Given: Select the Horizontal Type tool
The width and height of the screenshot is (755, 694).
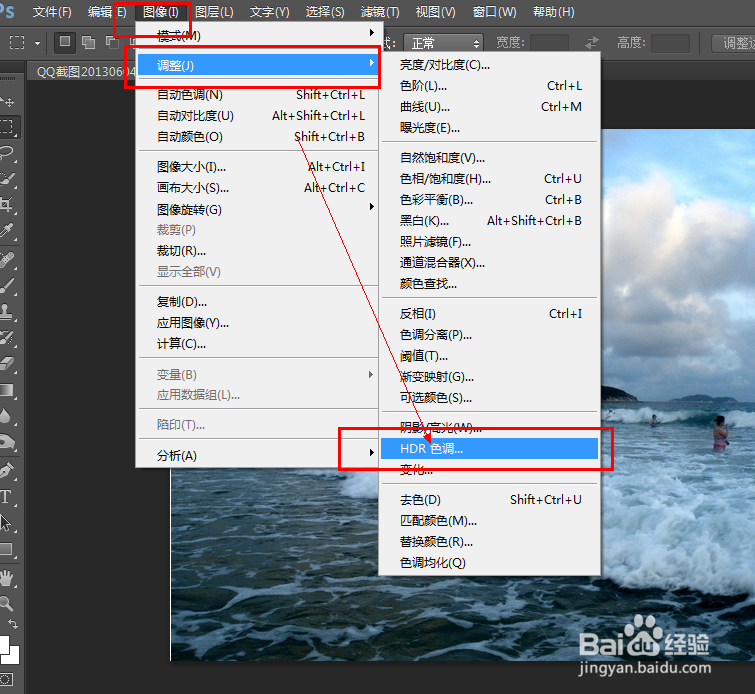Looking at the screenshot, I should [x=6, y=497].
